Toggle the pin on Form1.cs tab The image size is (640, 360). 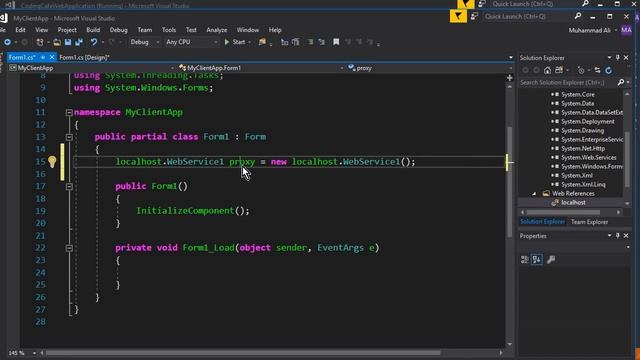[x=42, y=58]
